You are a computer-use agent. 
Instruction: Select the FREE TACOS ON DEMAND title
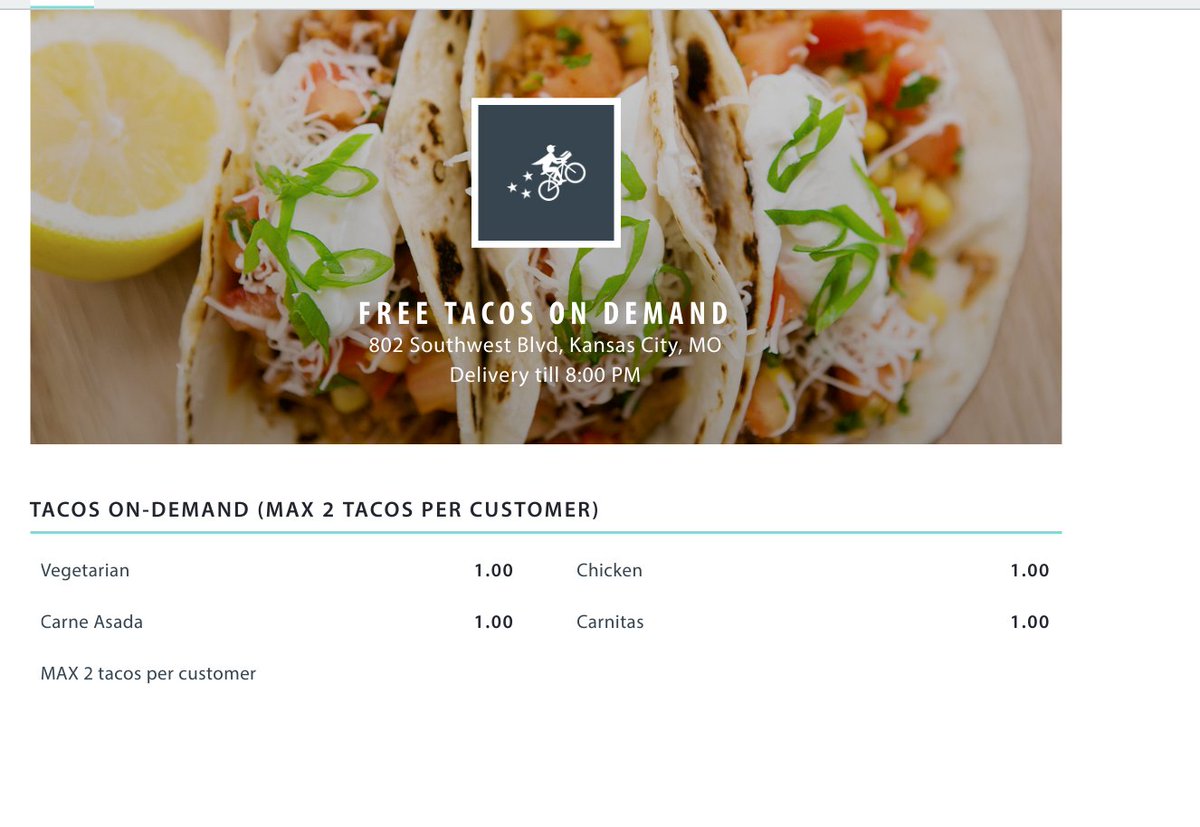(x=545, y=314)
